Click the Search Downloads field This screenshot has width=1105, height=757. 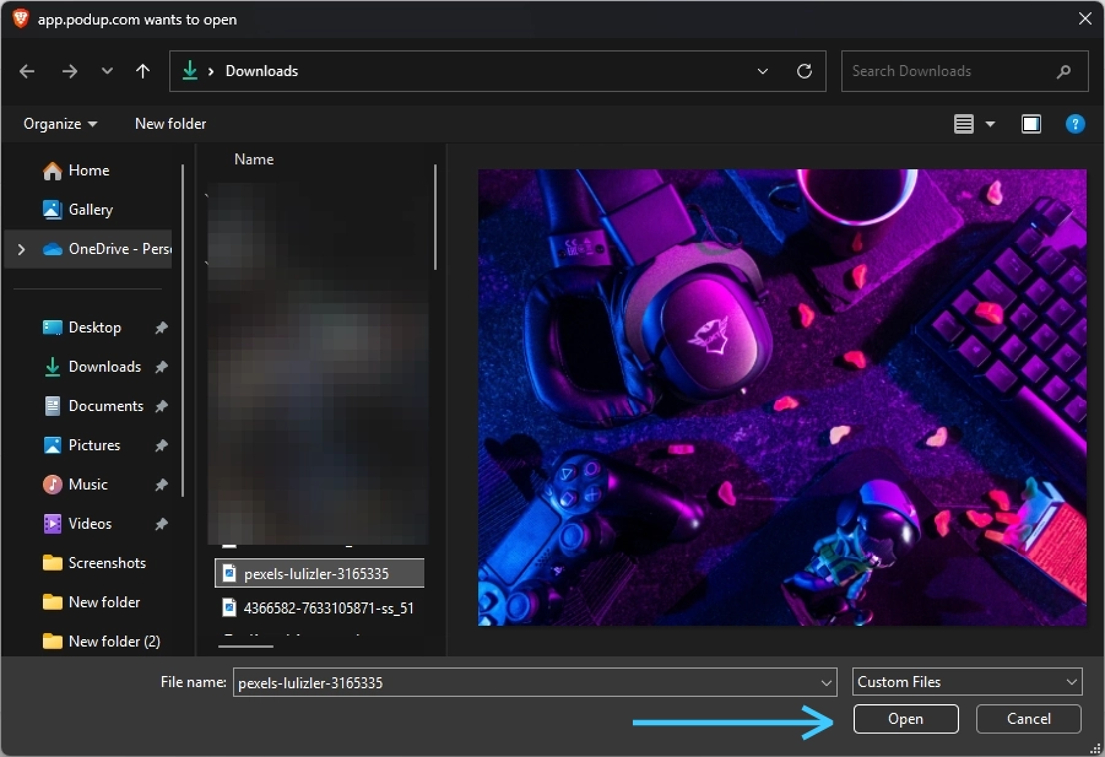(x=950, y=71)
